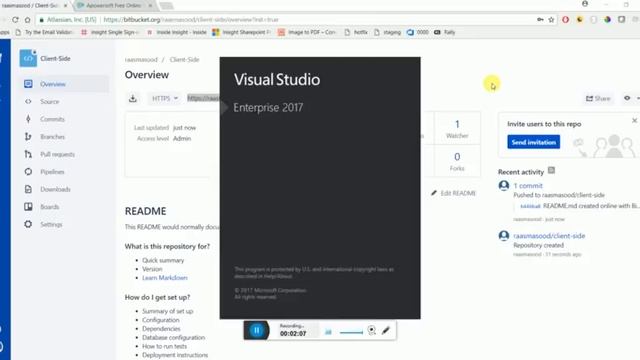
Task: Open the Learn Markdown link
Action: [x=164, y=278]
